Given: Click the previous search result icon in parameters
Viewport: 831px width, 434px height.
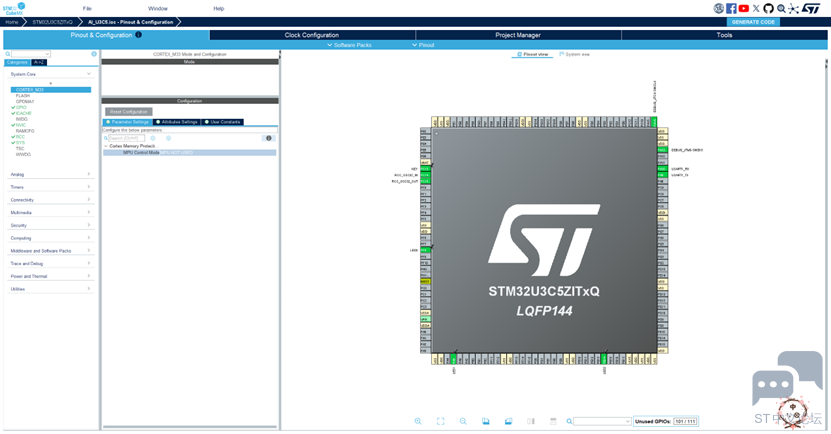Looking at the screenshot, I should 153,138.
